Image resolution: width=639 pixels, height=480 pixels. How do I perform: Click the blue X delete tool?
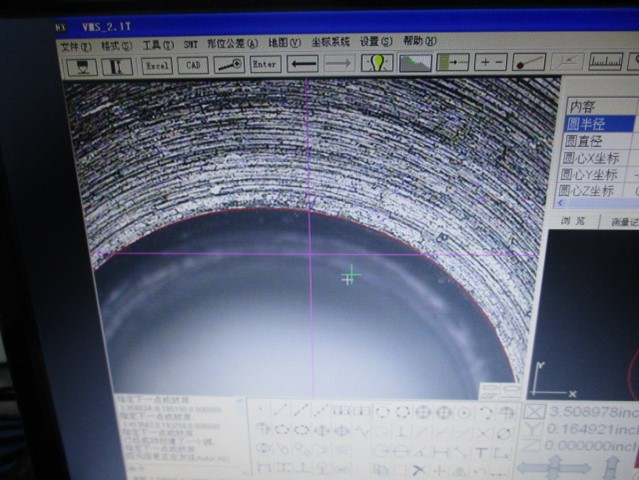coord(419,470)
